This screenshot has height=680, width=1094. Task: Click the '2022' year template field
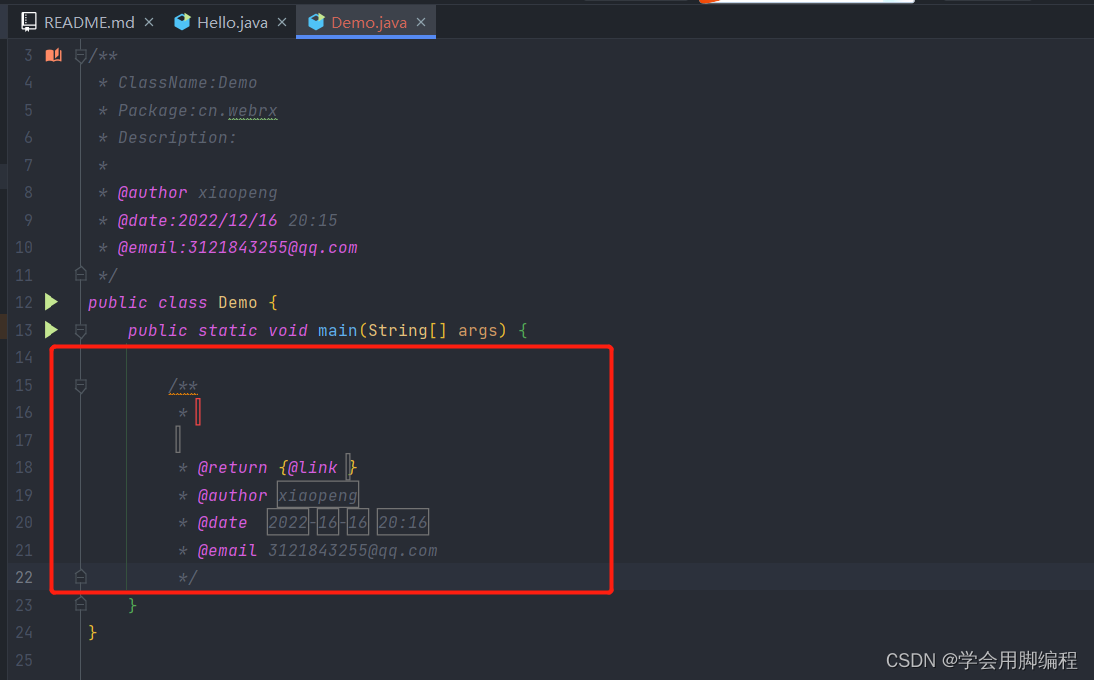(287, 522)
